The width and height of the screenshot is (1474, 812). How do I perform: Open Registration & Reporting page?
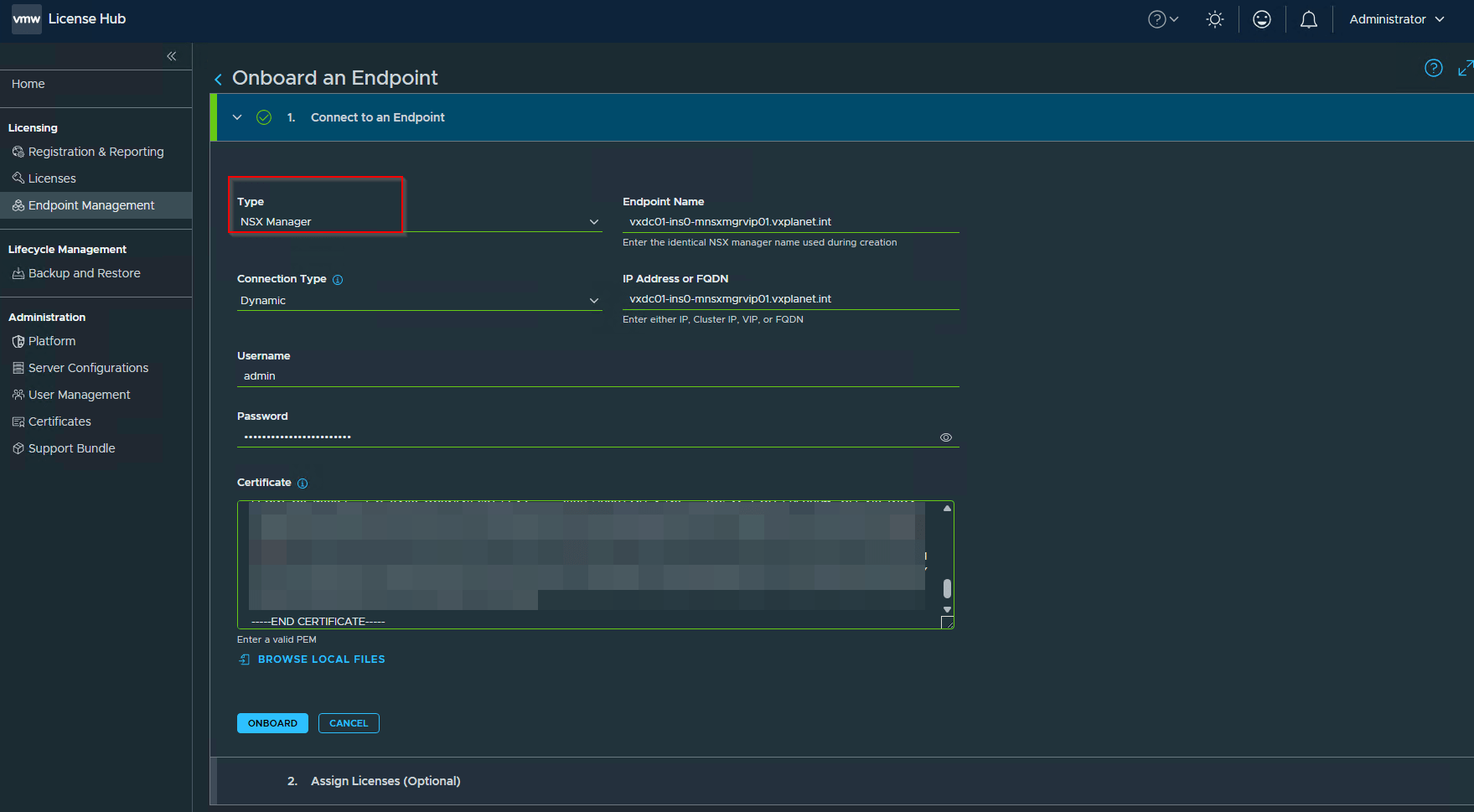tap(96, 152)
